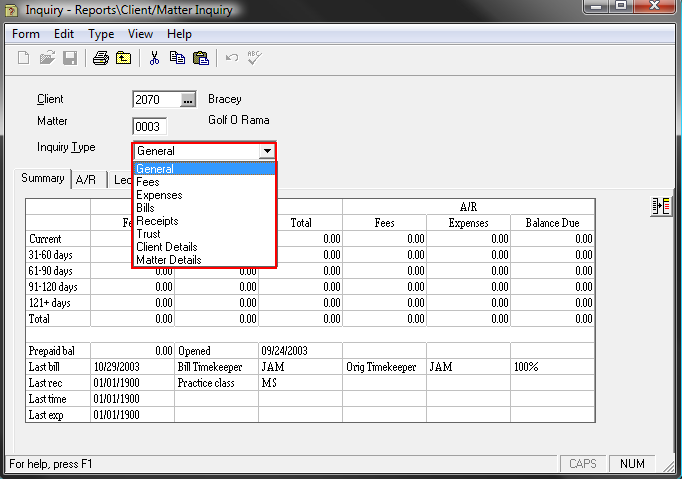Choose Fees from the Inquiry Type list
Screen dimensions: 682x479
pyautogui.click(x=148, y=182)
